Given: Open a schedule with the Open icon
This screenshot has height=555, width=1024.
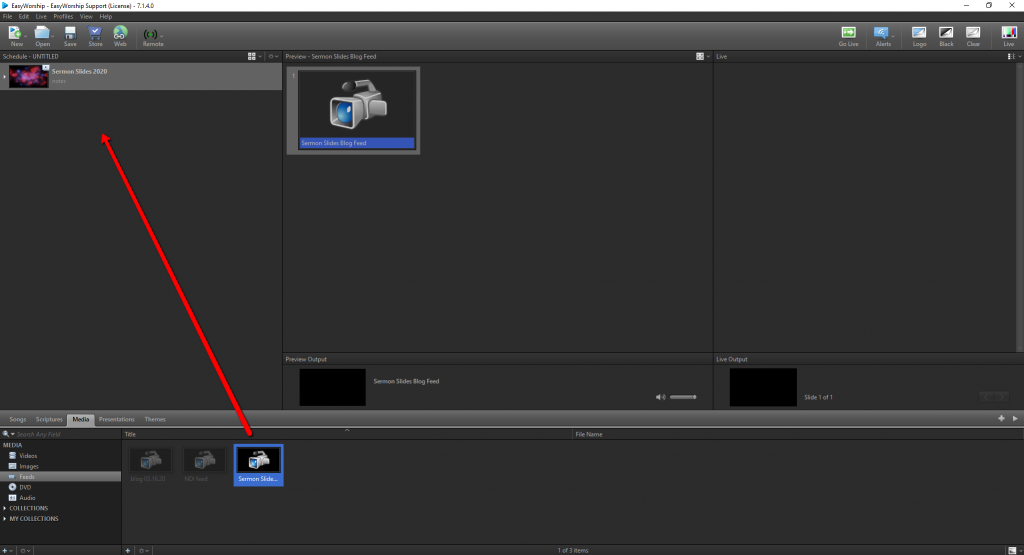Looking at the screenshot, I should point(42,35).
